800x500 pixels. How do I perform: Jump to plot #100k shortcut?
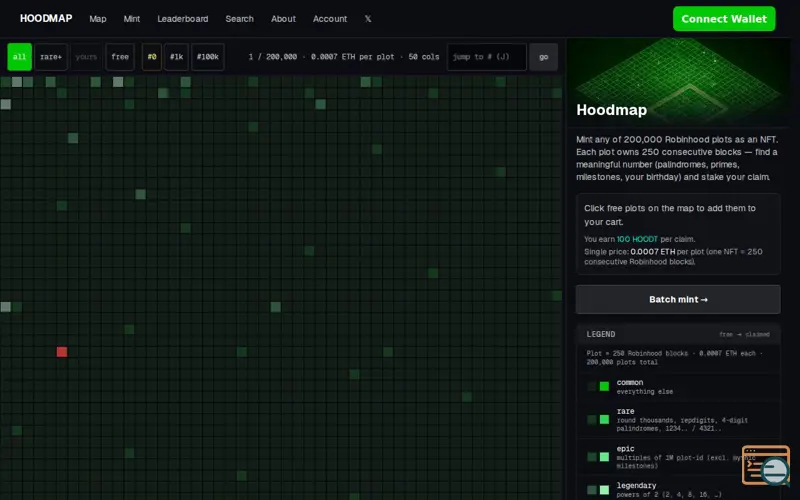[208, 57]
